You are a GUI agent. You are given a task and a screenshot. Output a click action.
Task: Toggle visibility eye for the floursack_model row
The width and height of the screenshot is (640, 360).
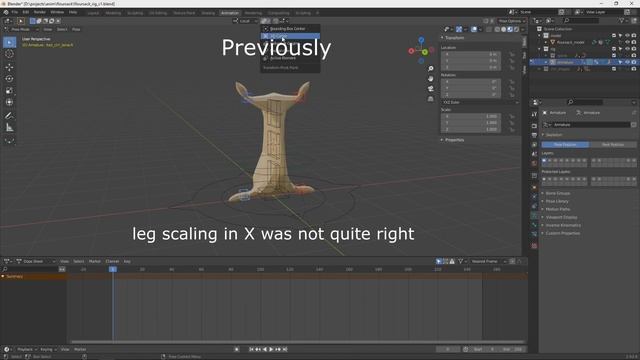coord(627,42)
